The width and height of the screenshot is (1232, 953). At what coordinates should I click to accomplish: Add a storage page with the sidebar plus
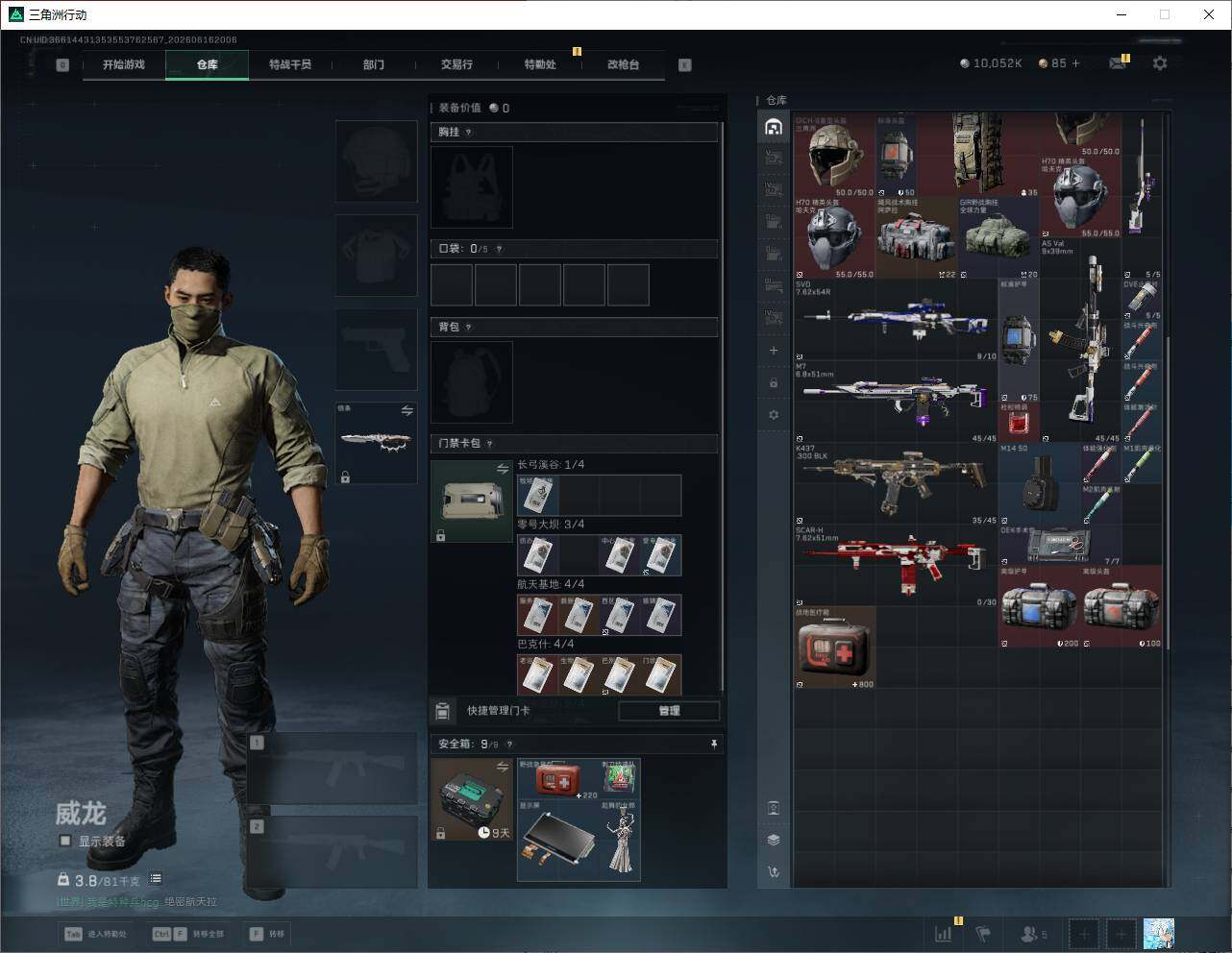coord(774,351)
